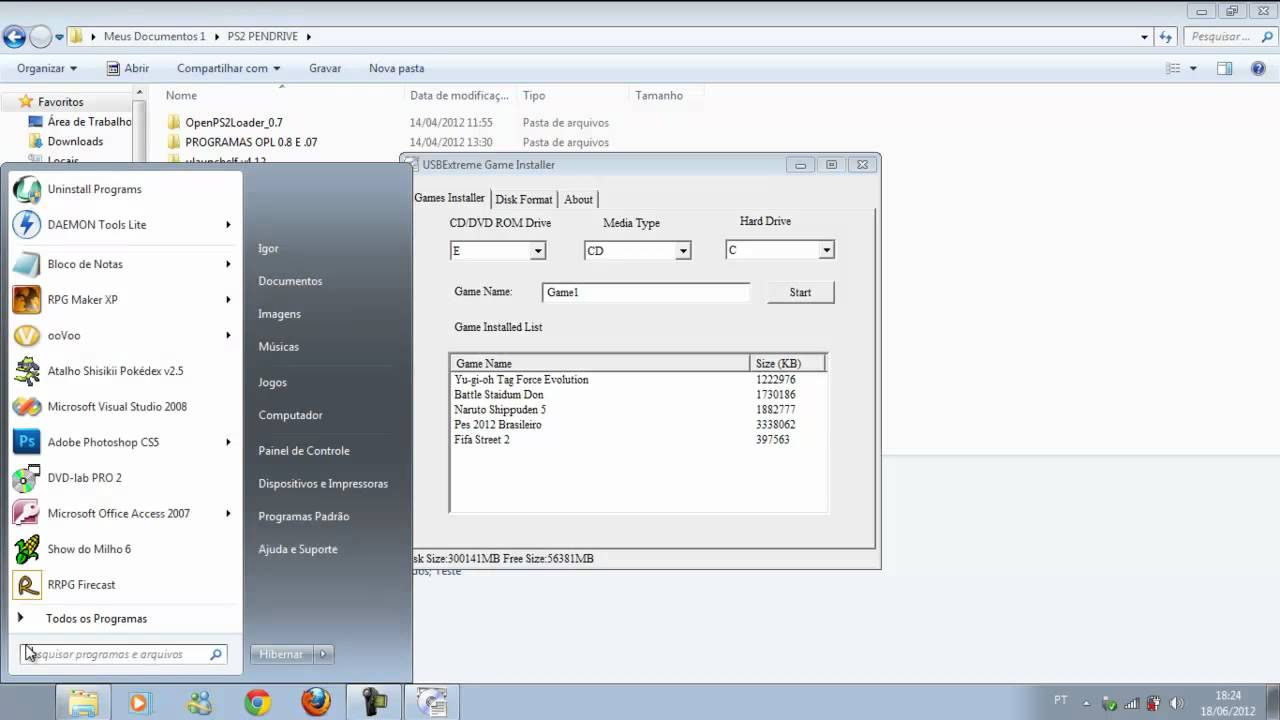Open Explorer help question-mark icon
Viewport: 1280px width, 720px height.
1258,68
